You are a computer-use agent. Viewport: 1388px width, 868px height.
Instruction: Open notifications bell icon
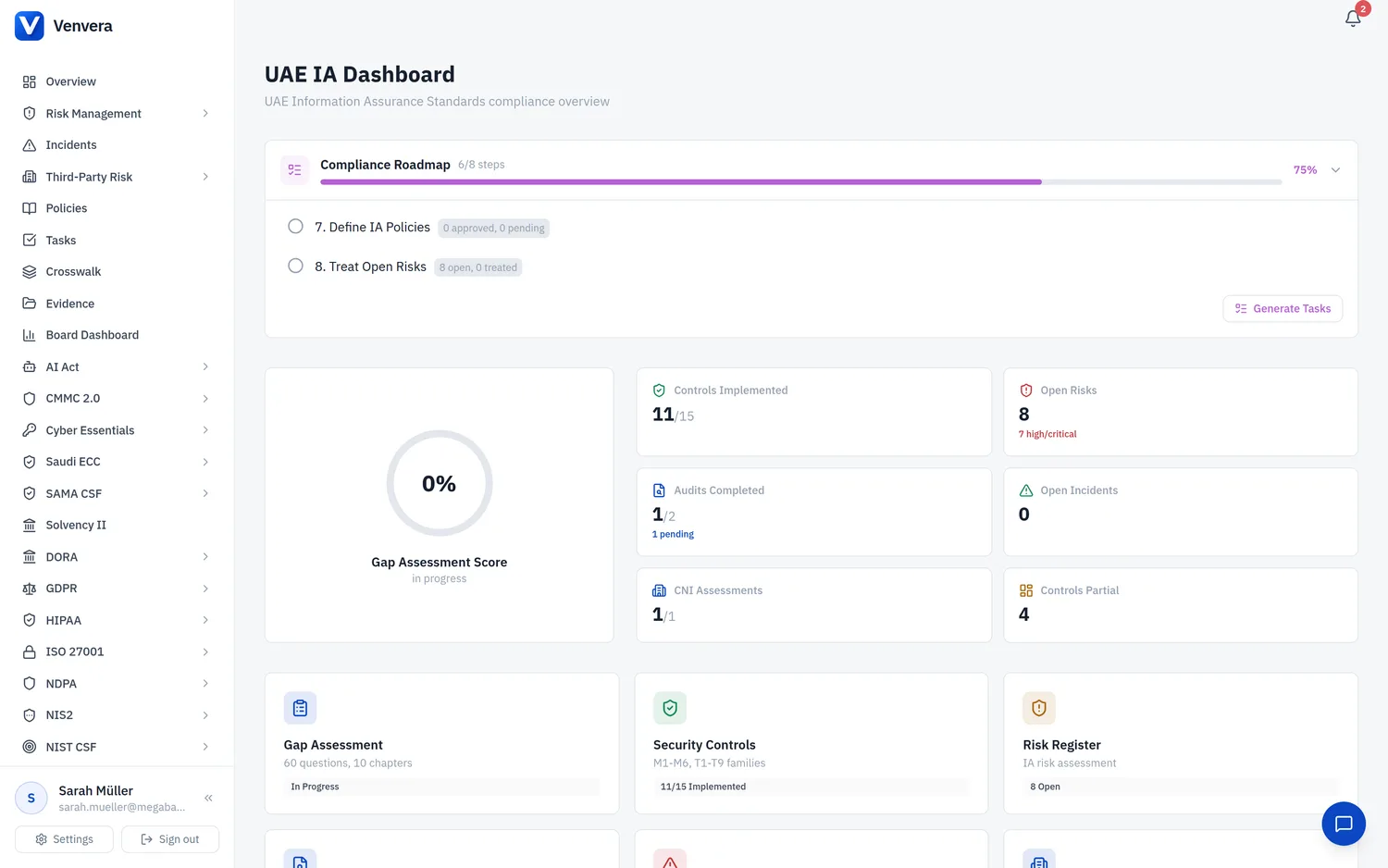[x=1353, y=19]
